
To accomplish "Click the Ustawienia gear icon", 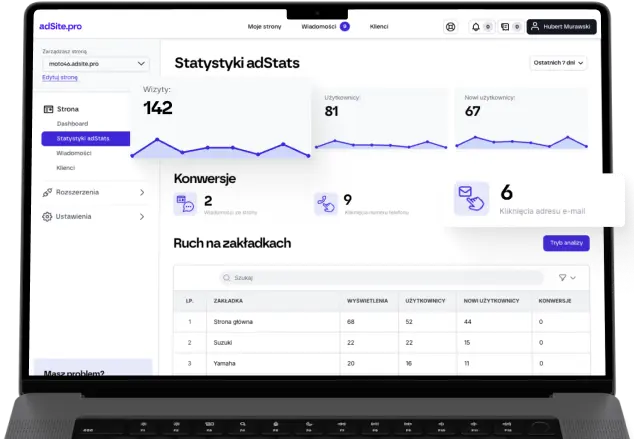I will (48, 216).
